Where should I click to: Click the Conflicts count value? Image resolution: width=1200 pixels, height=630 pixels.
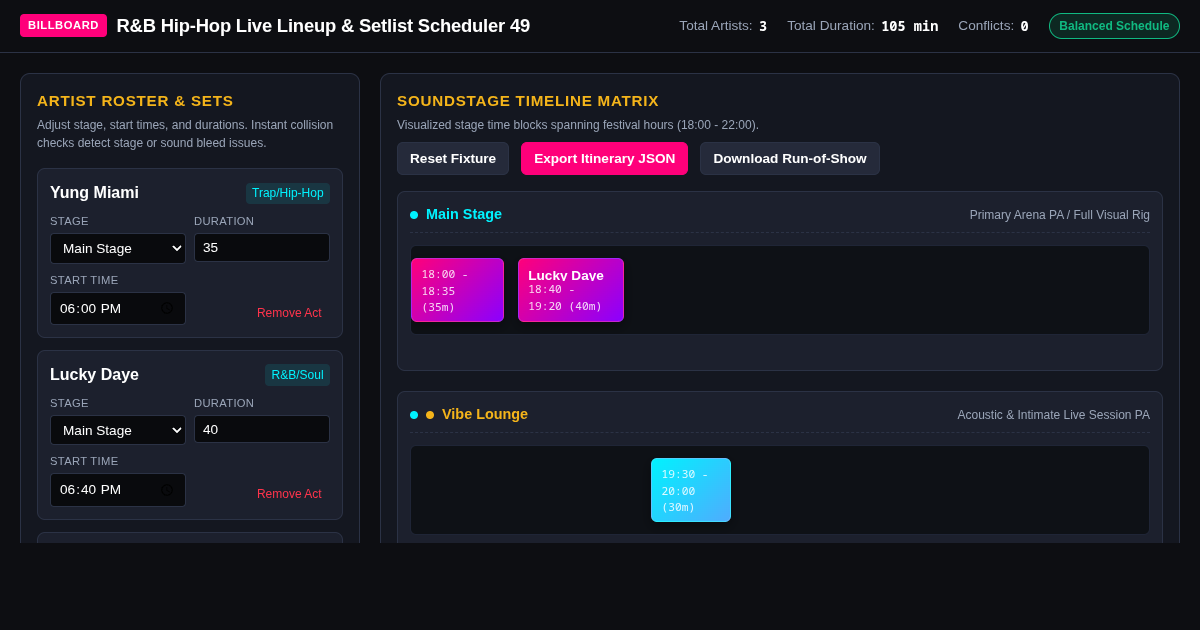pos(1024,26)
